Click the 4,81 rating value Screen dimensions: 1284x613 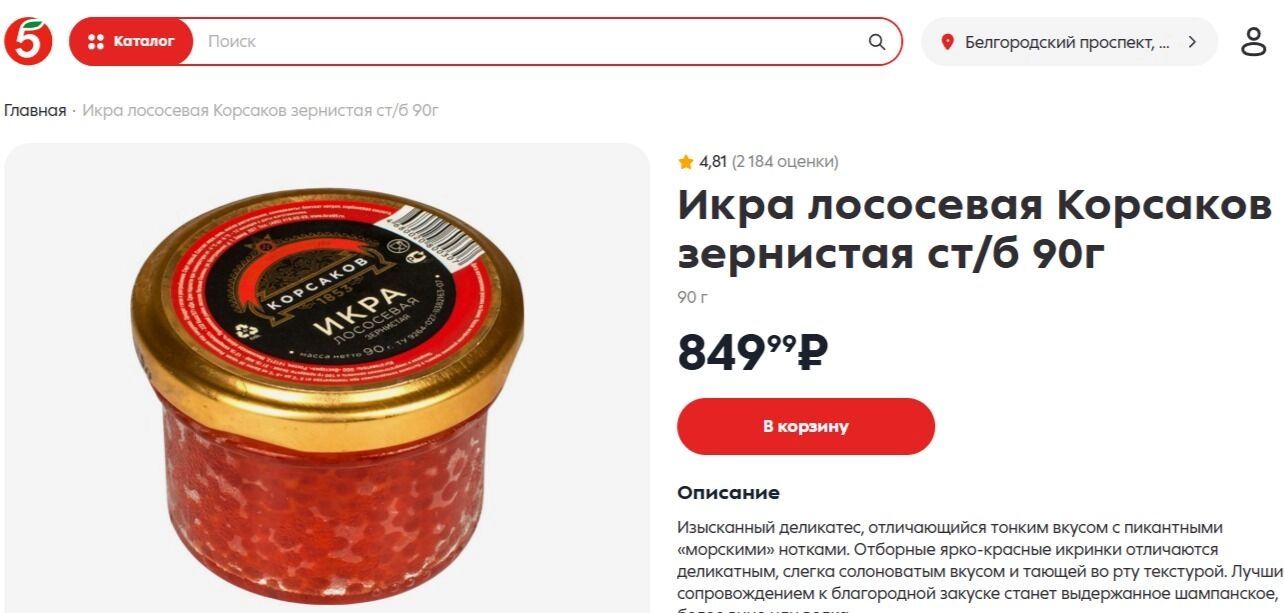point(713,161)
